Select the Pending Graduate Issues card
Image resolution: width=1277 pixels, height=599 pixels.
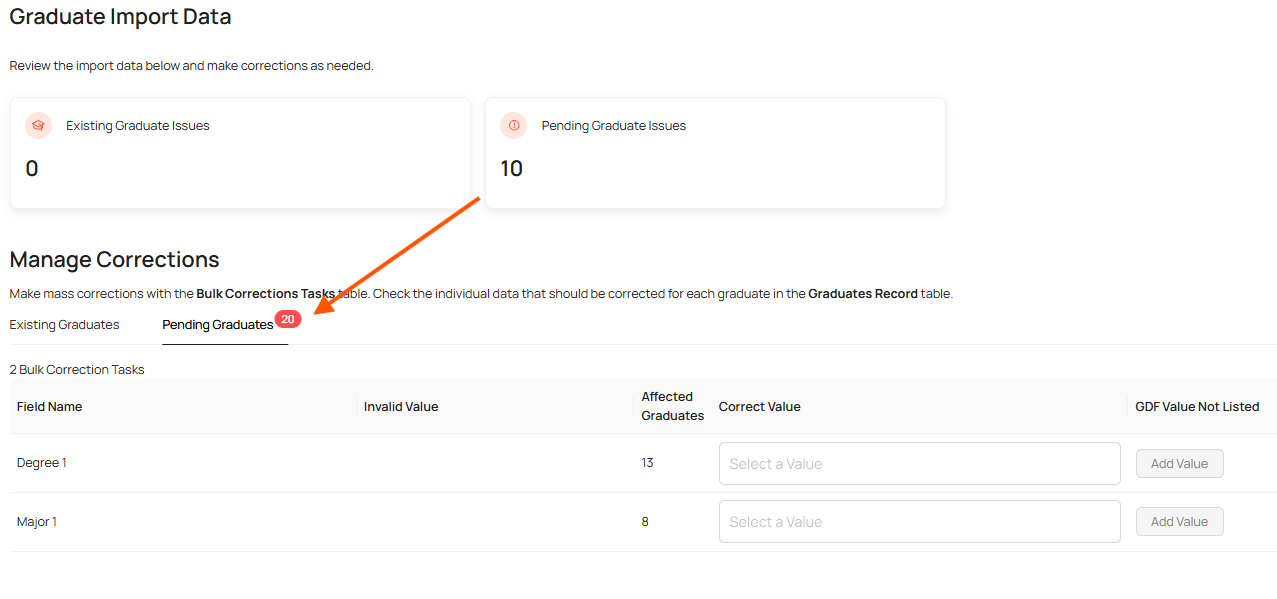tap(715, 153)
